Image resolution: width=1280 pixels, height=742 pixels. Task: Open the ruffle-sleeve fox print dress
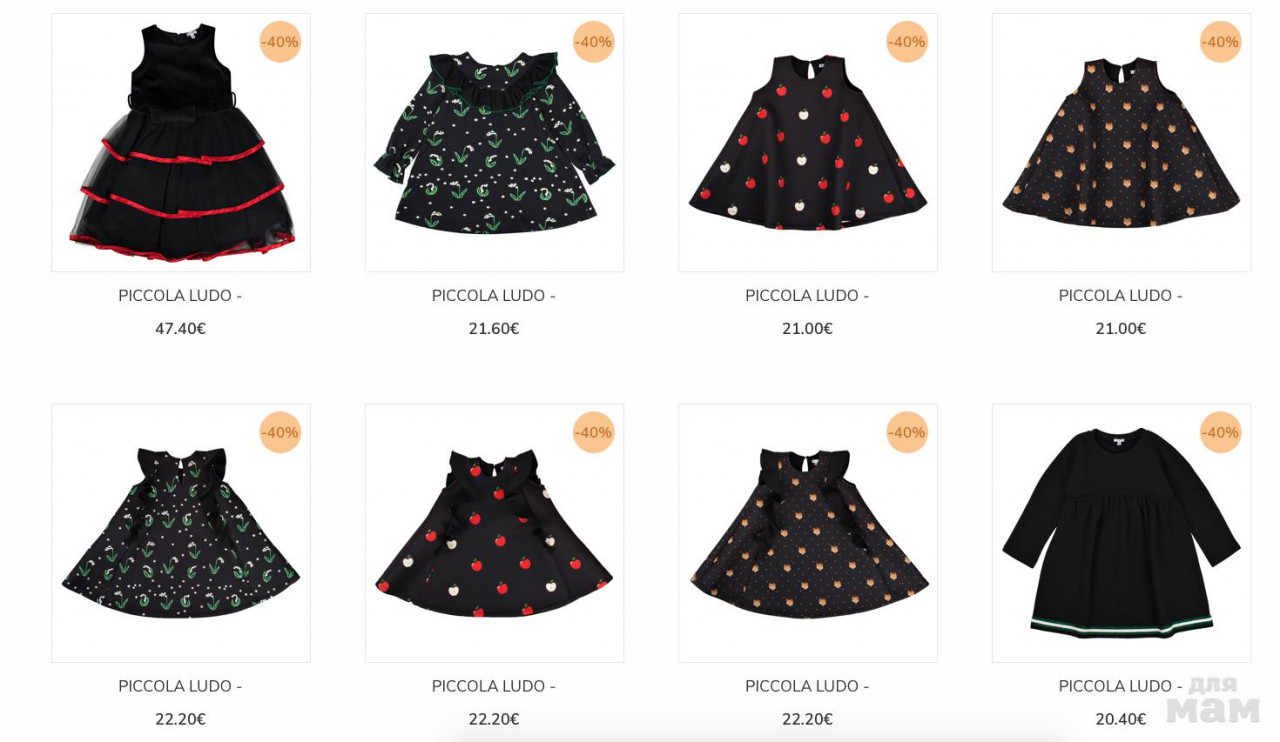pos(808,533)
